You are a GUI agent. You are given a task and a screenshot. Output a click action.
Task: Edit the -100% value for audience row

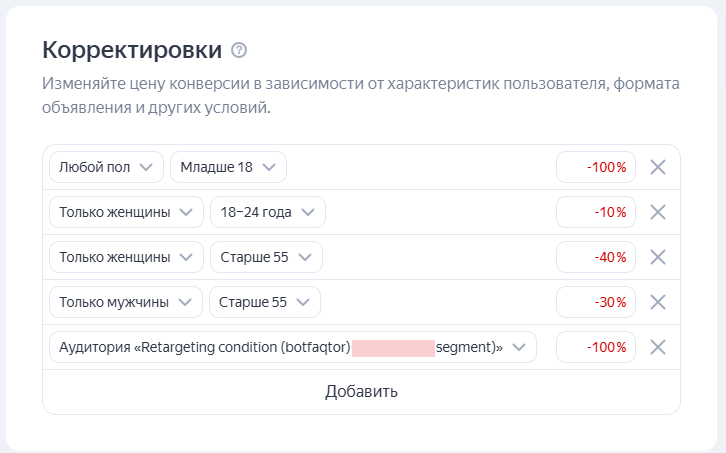tap(596, 347)
